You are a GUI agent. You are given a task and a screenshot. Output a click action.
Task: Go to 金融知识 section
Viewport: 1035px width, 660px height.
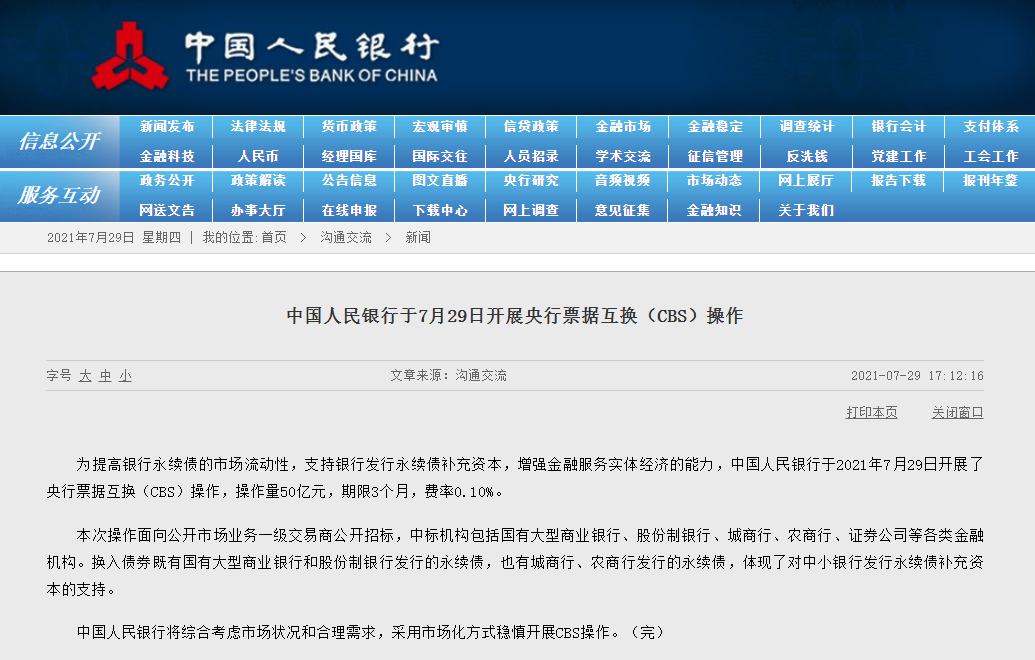click(715, 211)
